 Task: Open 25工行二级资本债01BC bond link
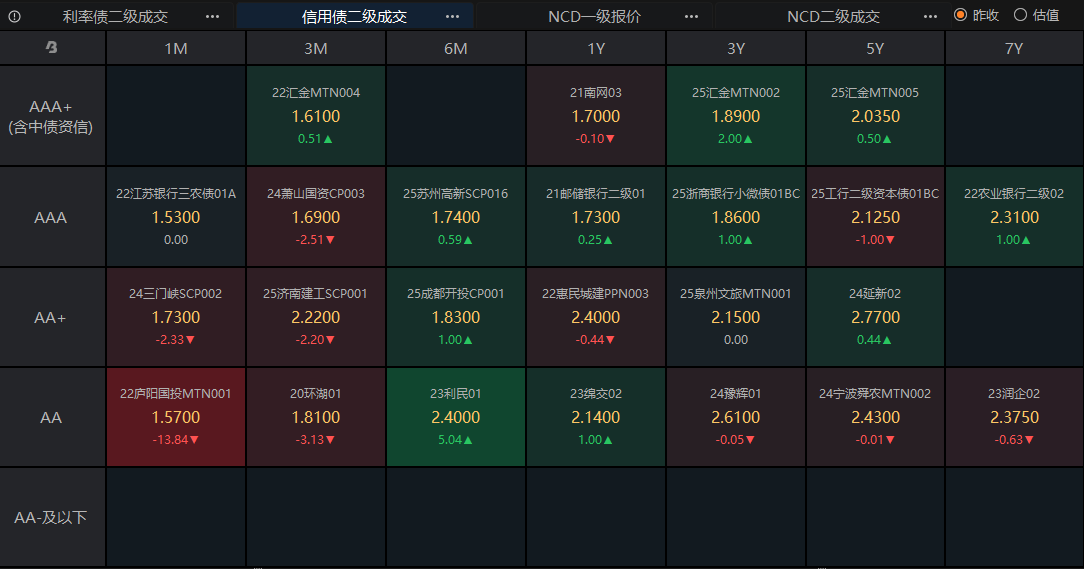point(875,193)
